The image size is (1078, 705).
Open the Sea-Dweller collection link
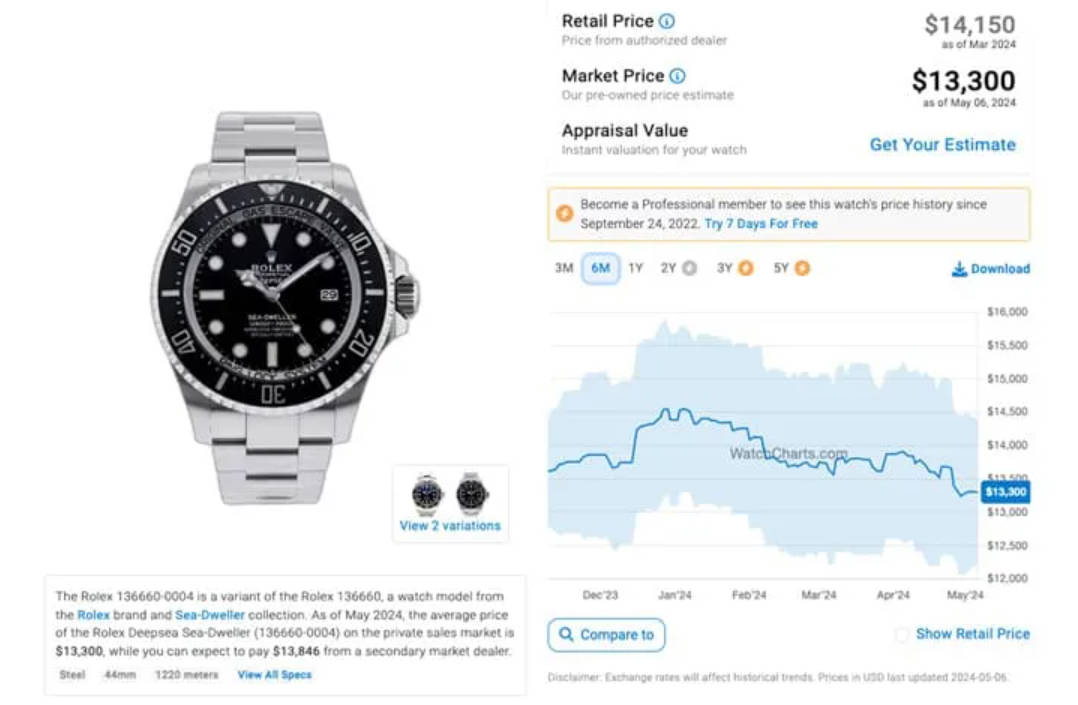coord(210,615)
